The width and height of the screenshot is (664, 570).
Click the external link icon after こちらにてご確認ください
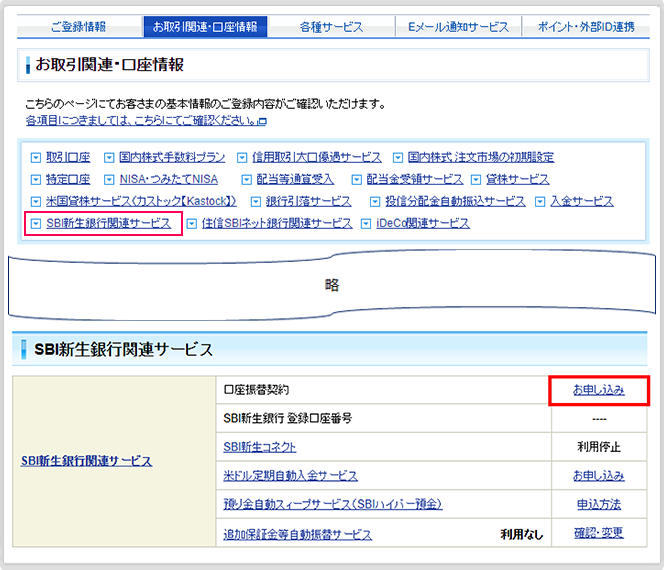tap(262, 121)
